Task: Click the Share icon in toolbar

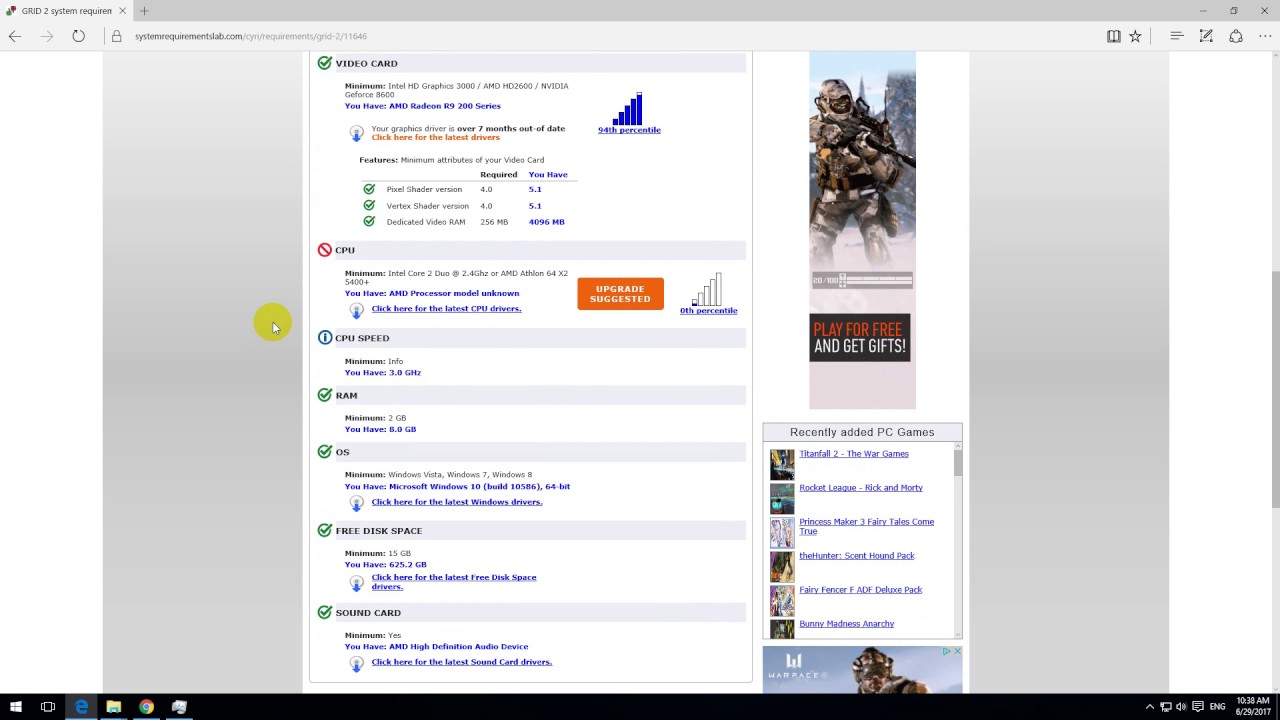Action: [x=1236, y=36]
